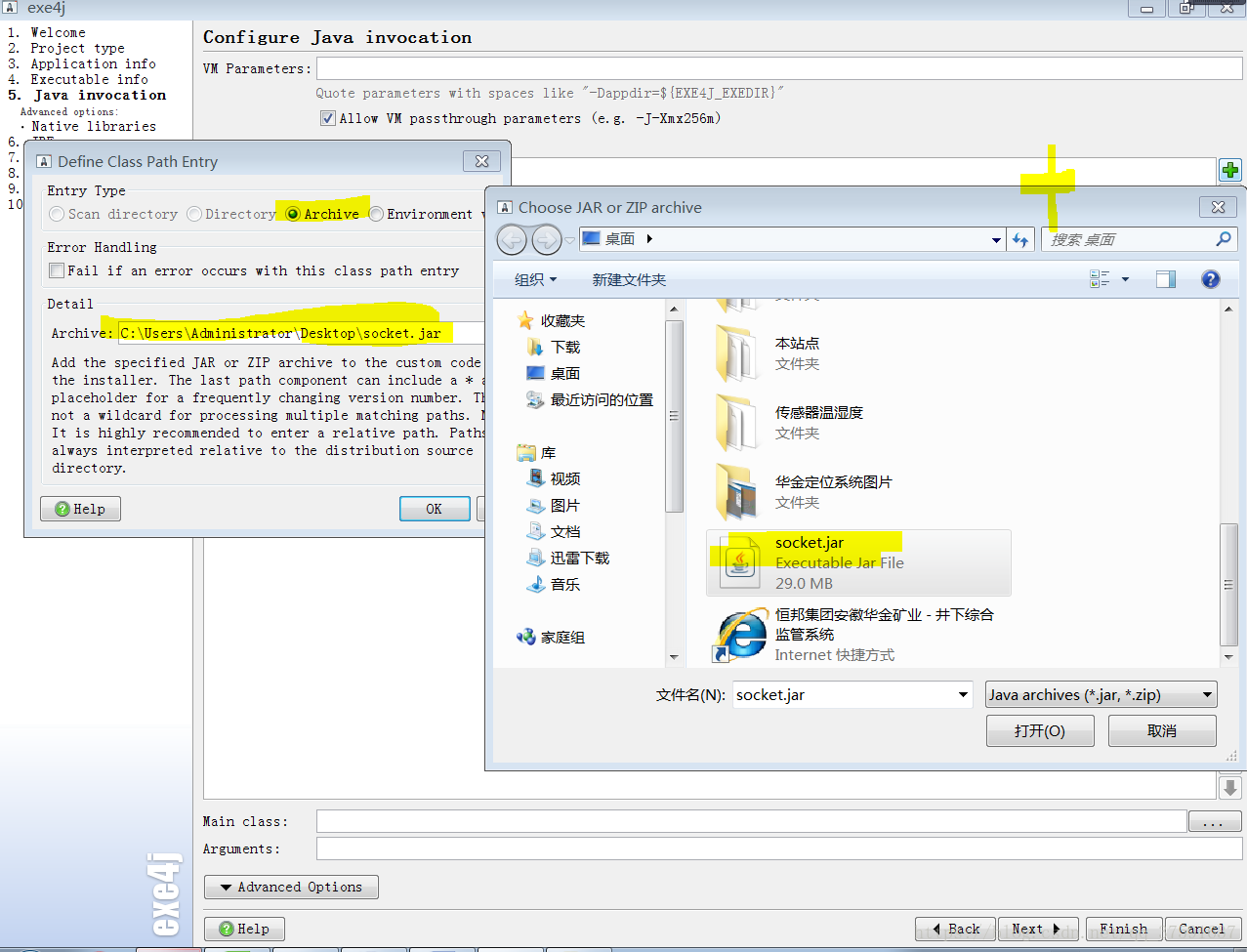The width and height of the screenshot is (1247, 952).
Task: Open 迅雷下载 library
Action: (568, 558)
